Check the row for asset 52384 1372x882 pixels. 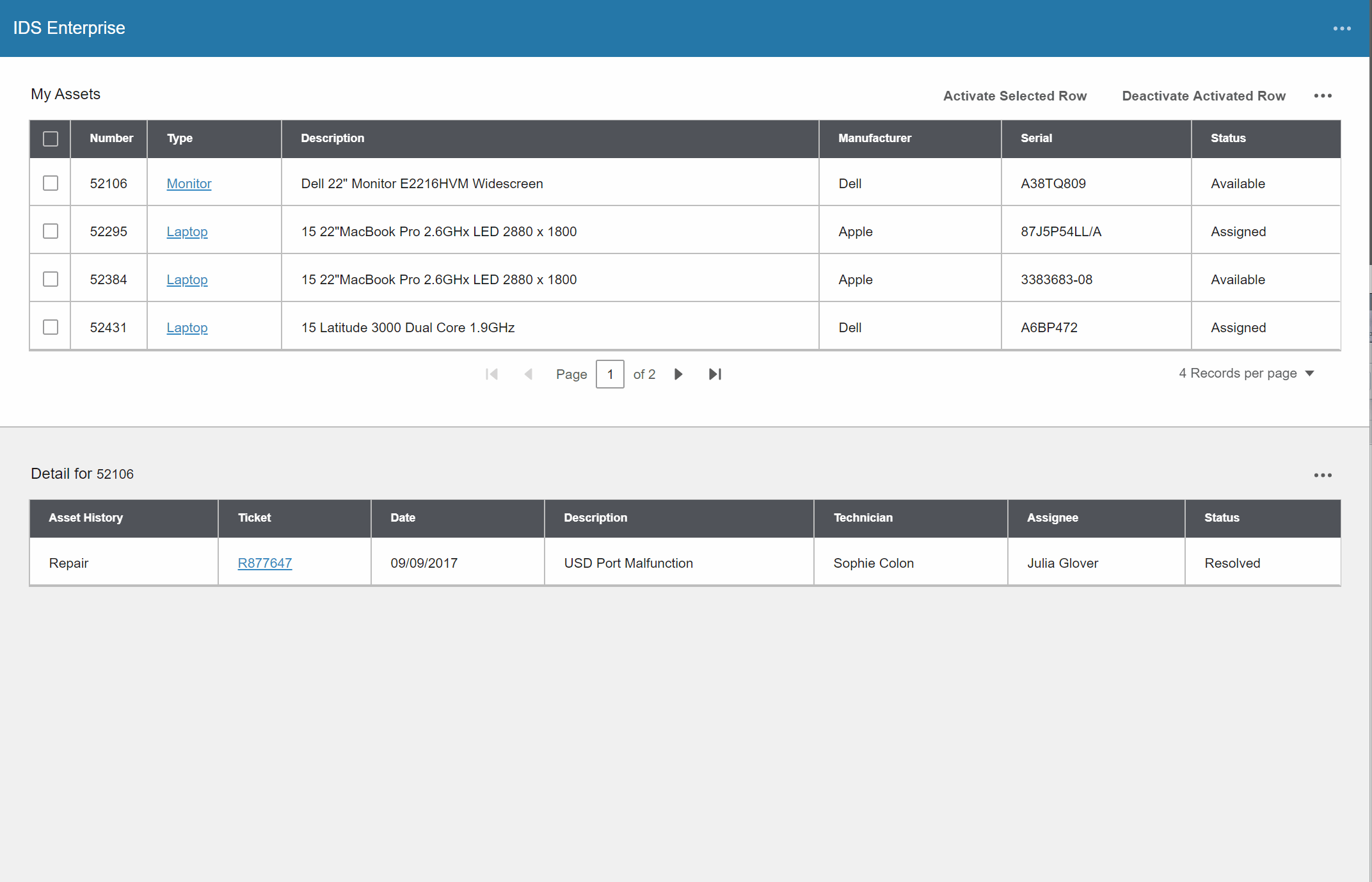pyautogui.click(x=49, y=279)
